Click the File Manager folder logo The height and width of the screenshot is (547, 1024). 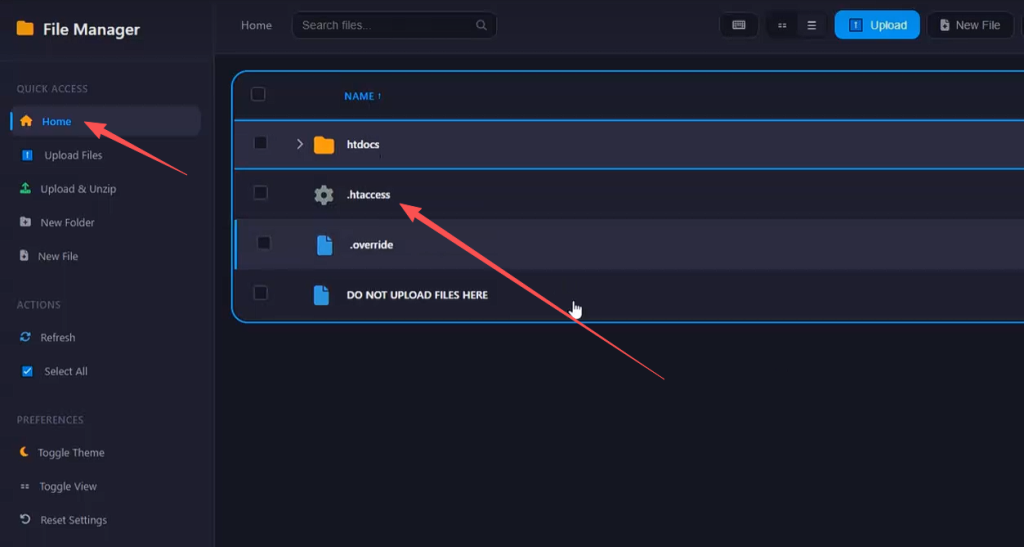(x=25, y=28)
